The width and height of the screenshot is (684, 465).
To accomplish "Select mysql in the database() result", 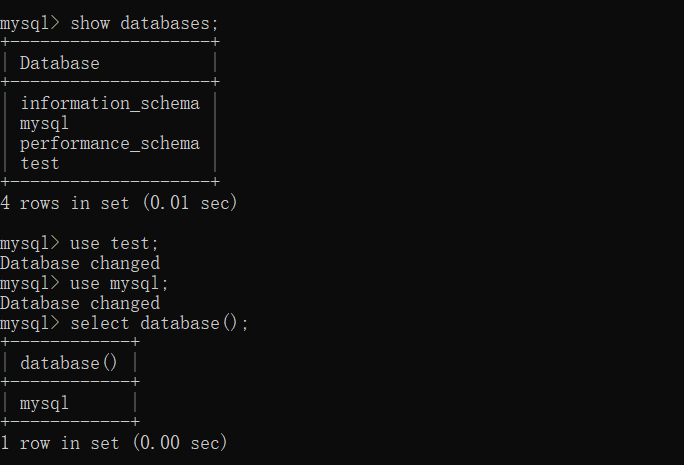I will pyautogui.click(x=45, y=403).
